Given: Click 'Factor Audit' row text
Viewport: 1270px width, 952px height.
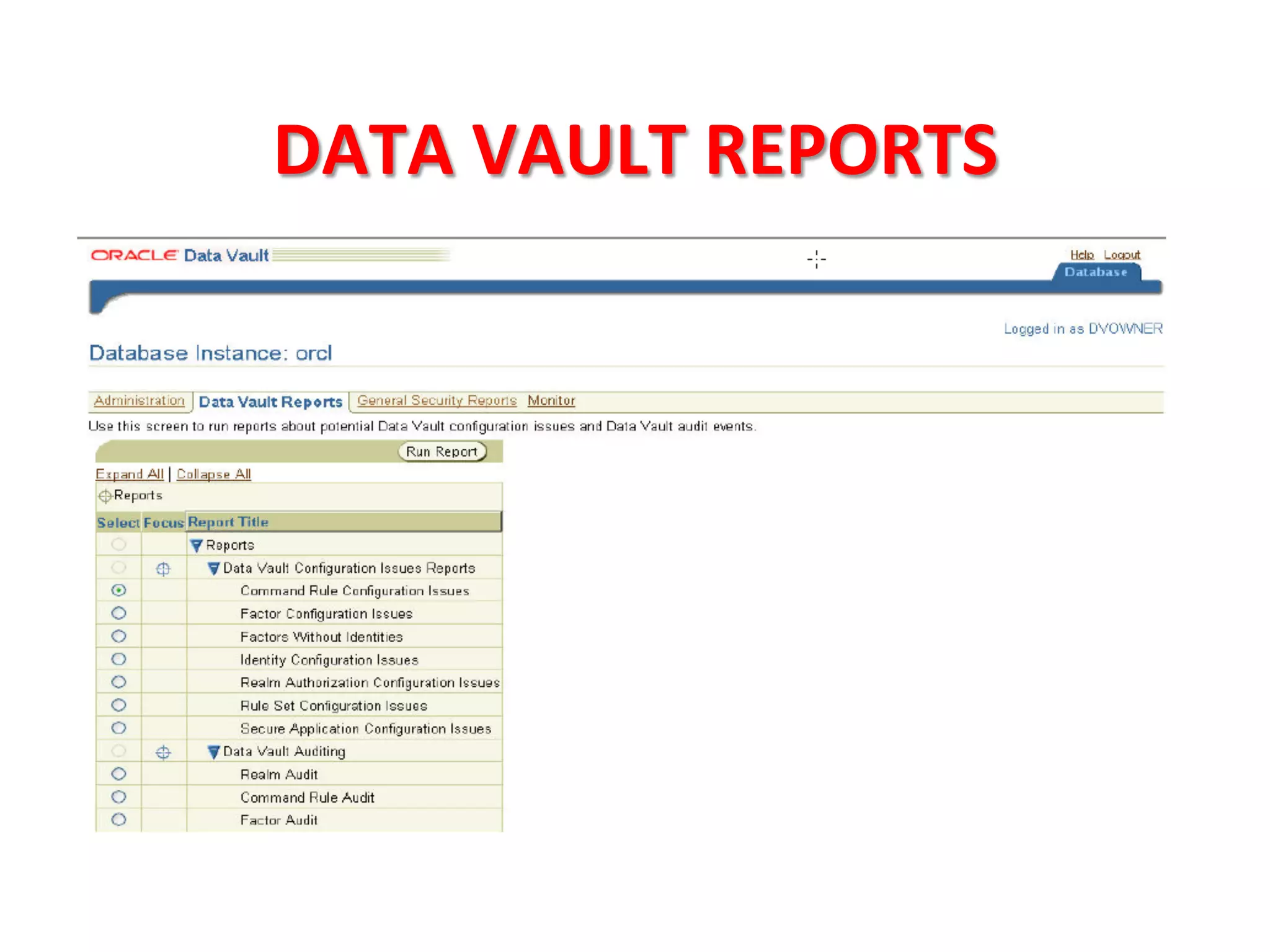Looking at the screenshot, I should click(x=279, y=820).
